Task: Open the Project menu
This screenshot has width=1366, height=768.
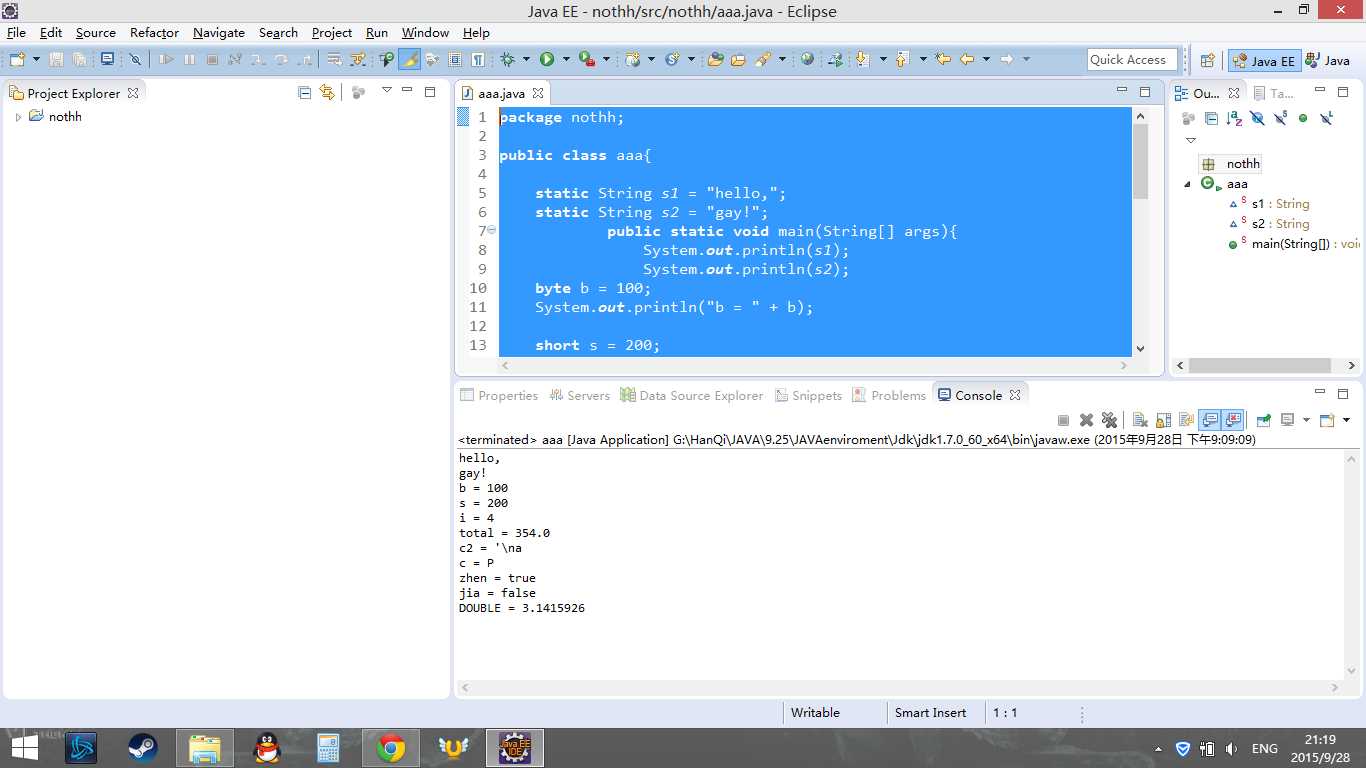Action: (332, 32)
